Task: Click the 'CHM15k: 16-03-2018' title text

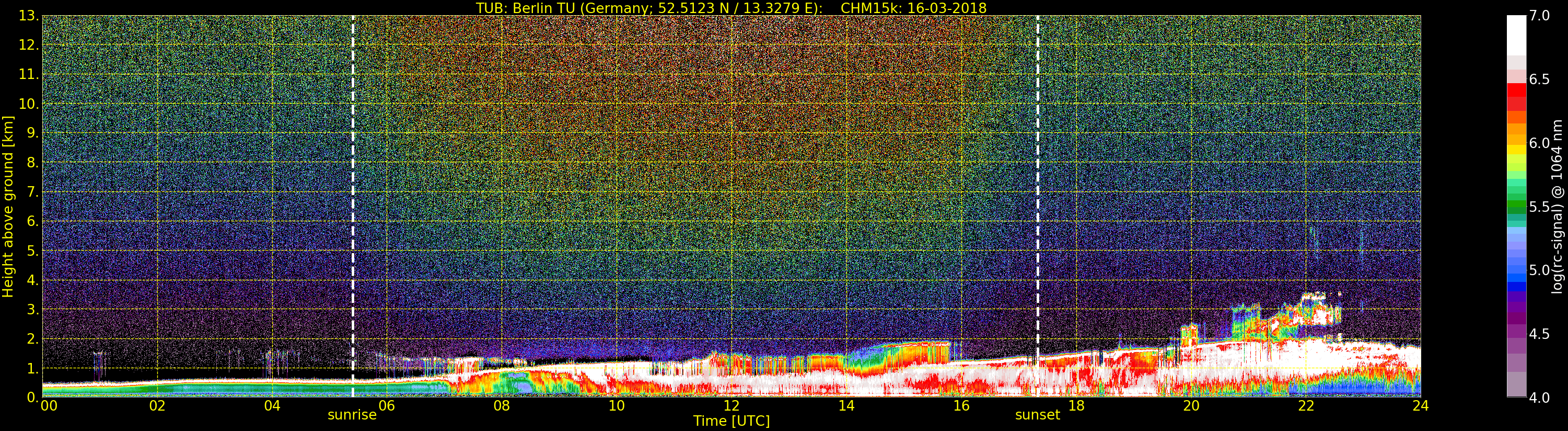Action: pos(913,8)
